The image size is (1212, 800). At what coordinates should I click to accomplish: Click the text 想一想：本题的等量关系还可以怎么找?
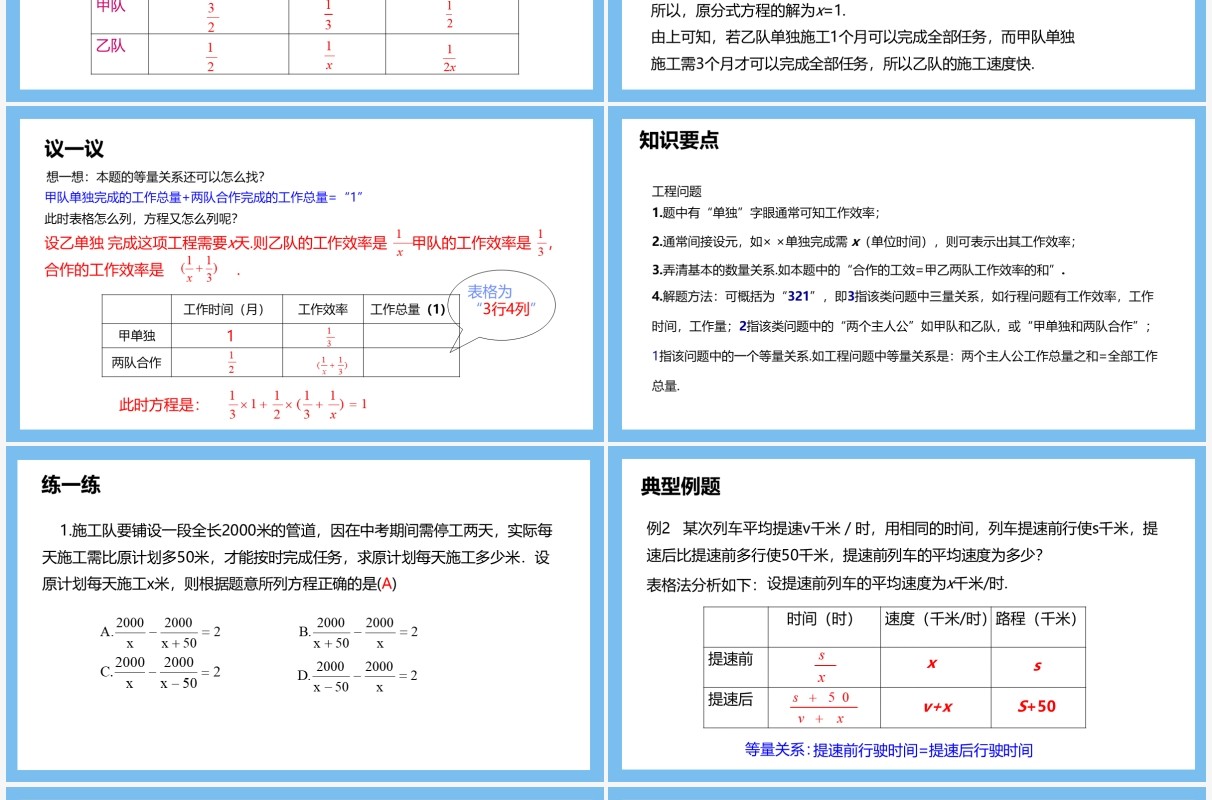pyautogui.click(x=155, y=177)
